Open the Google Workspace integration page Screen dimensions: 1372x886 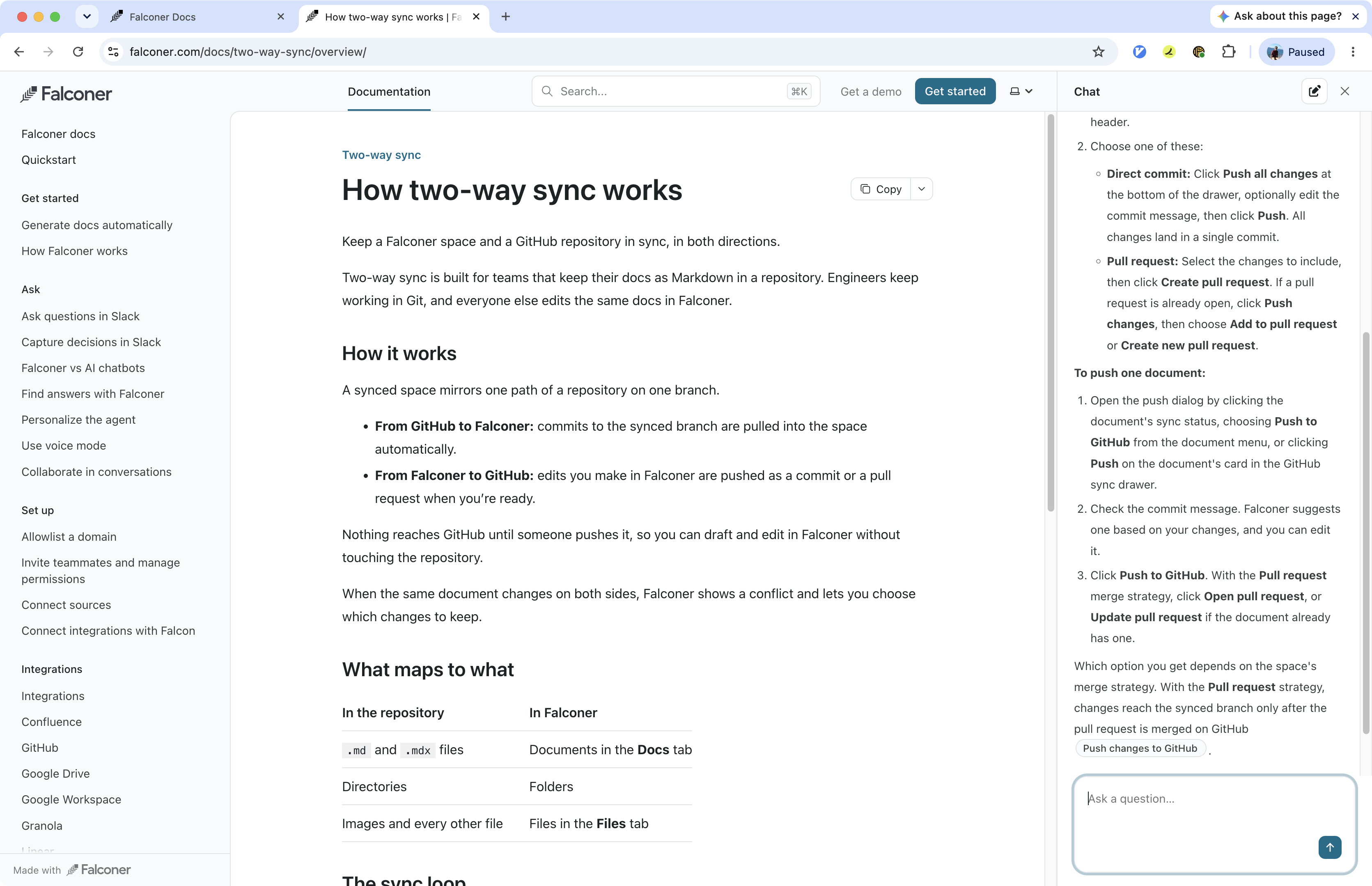pos(71,800)
